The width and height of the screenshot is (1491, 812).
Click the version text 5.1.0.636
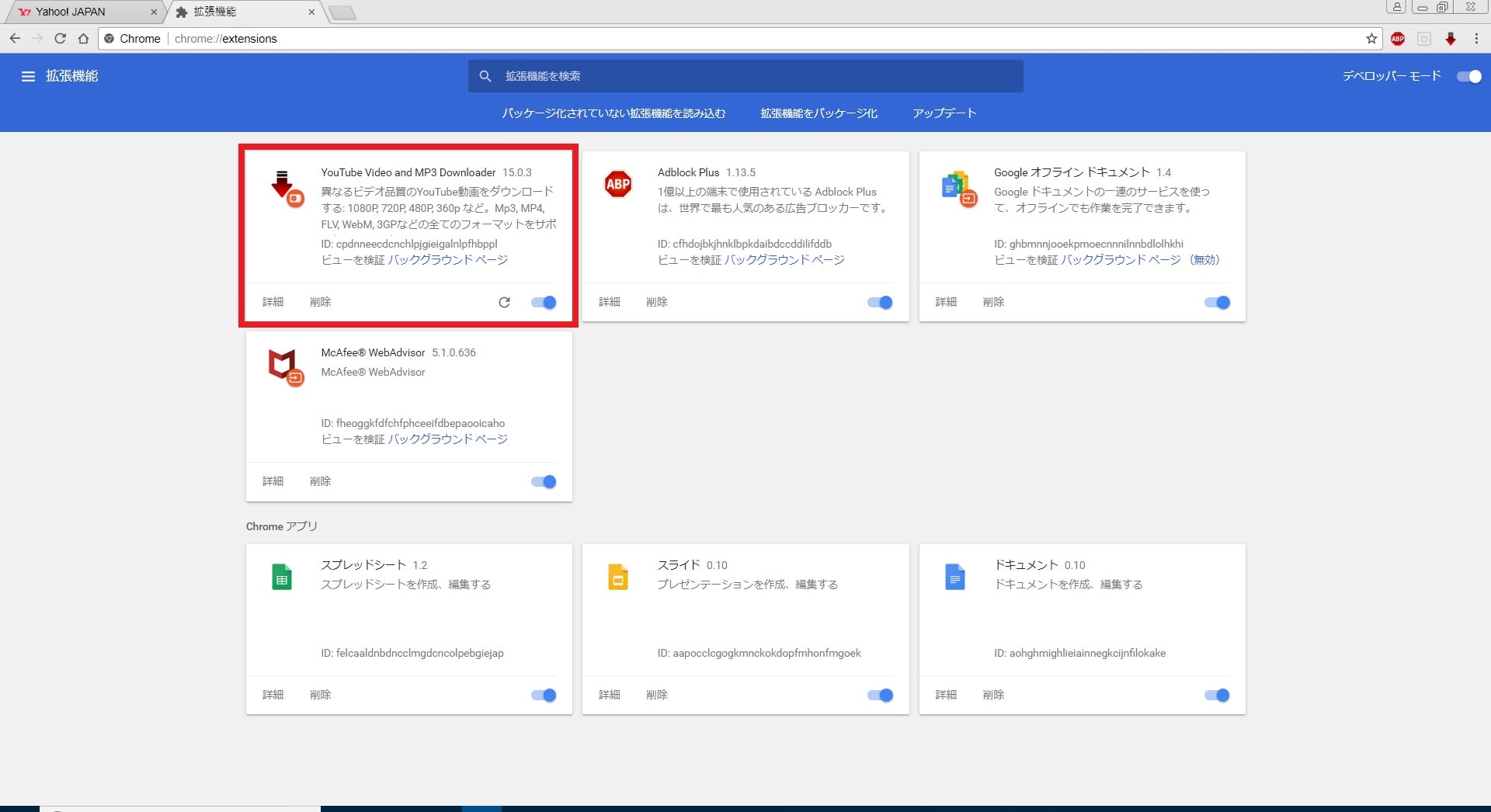(x=454, y=352)
